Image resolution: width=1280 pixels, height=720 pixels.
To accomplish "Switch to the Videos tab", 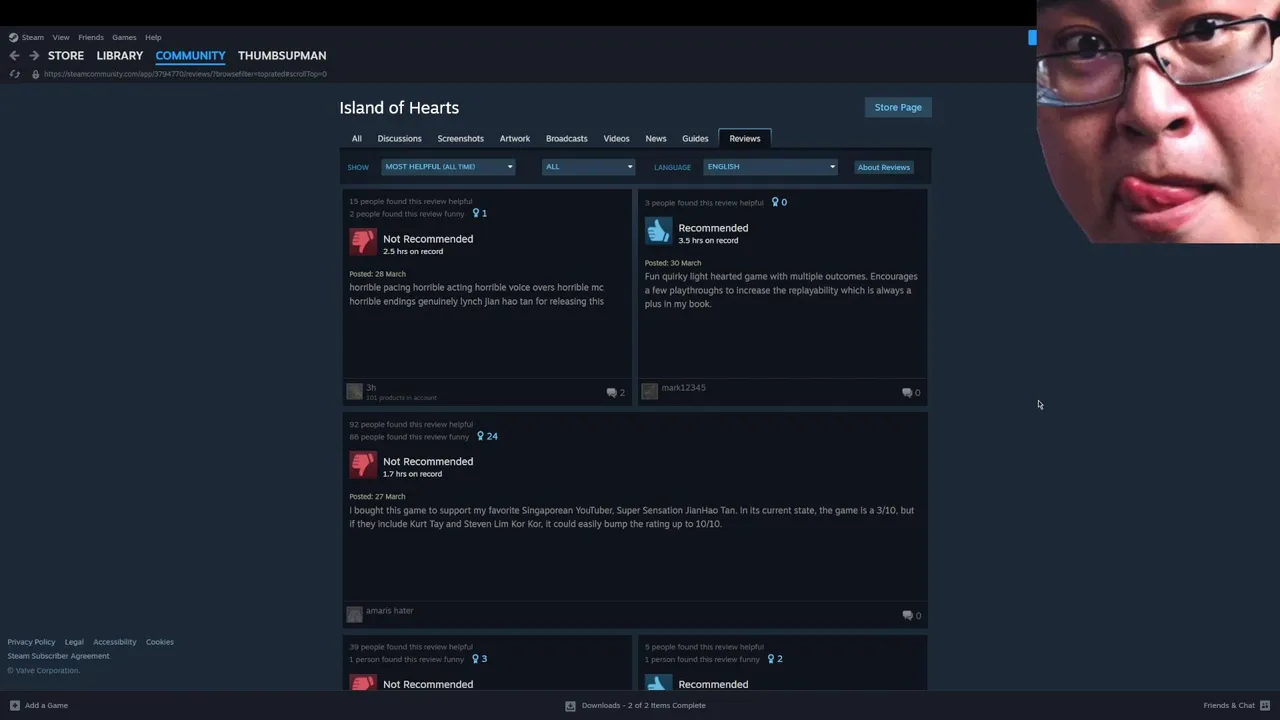I will (616, 138).
